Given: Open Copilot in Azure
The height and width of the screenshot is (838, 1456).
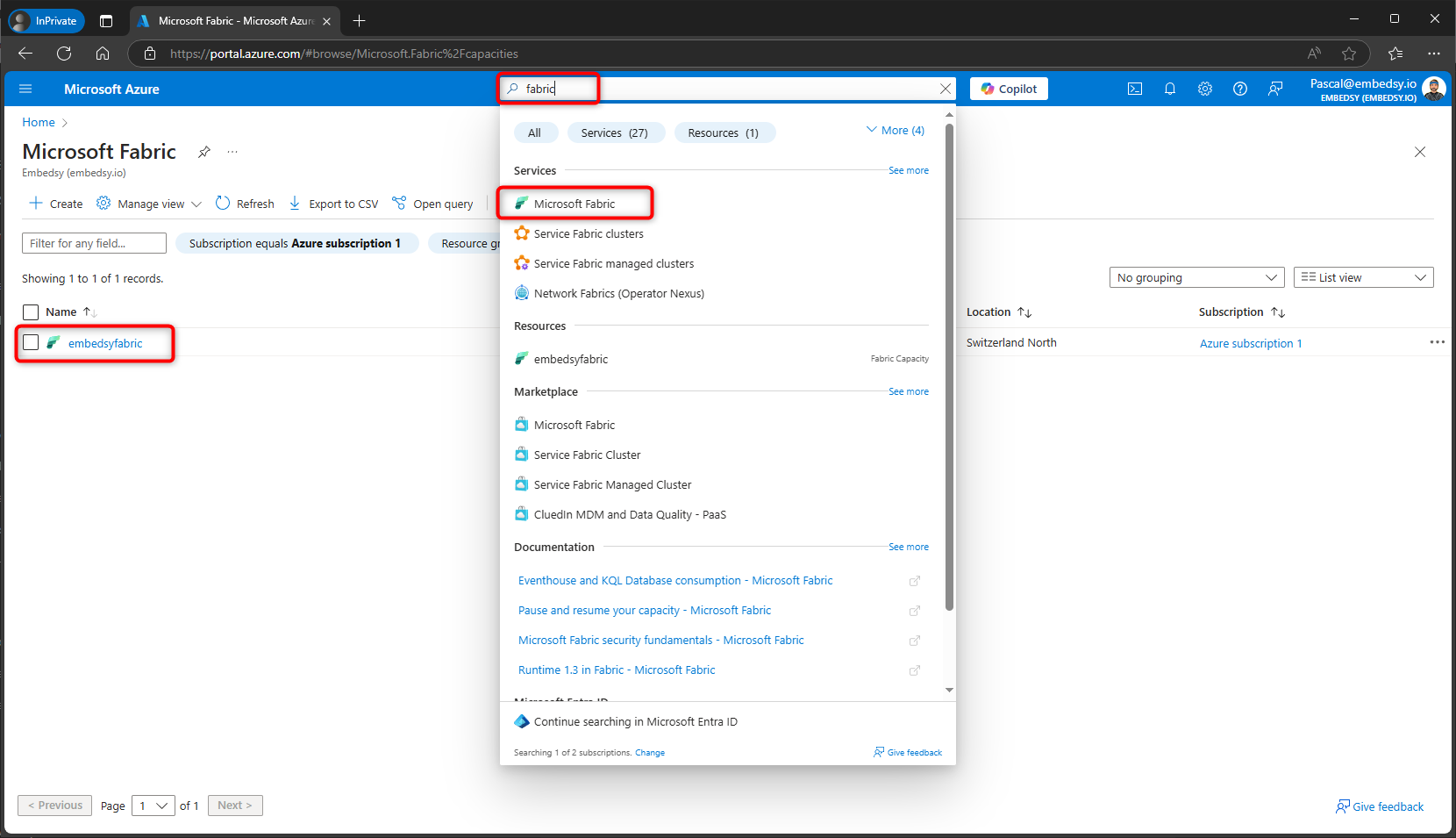Looking at the screenshot, I should pyautogui.click(x=1008, y=88).
